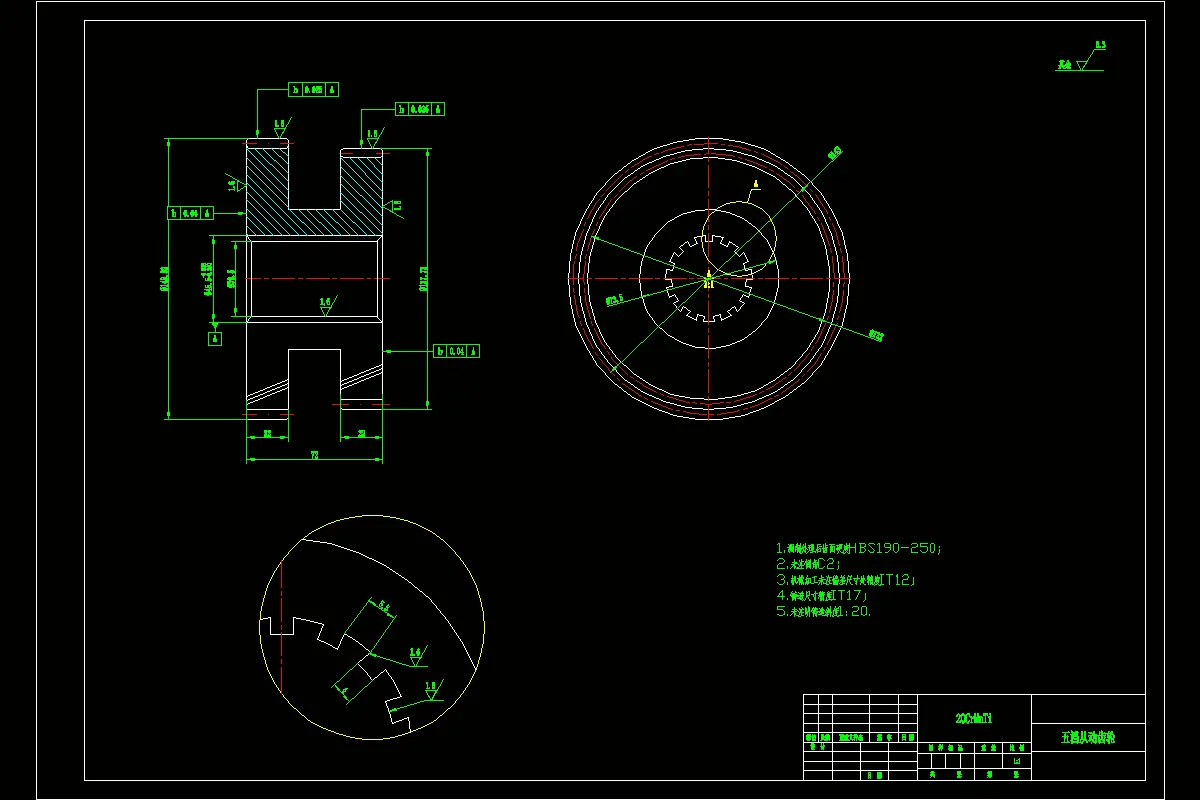Viewport: 1200px width, 800px height.
Task: Select the 20CrMnTi material text in title block
Action: [974, 718]
